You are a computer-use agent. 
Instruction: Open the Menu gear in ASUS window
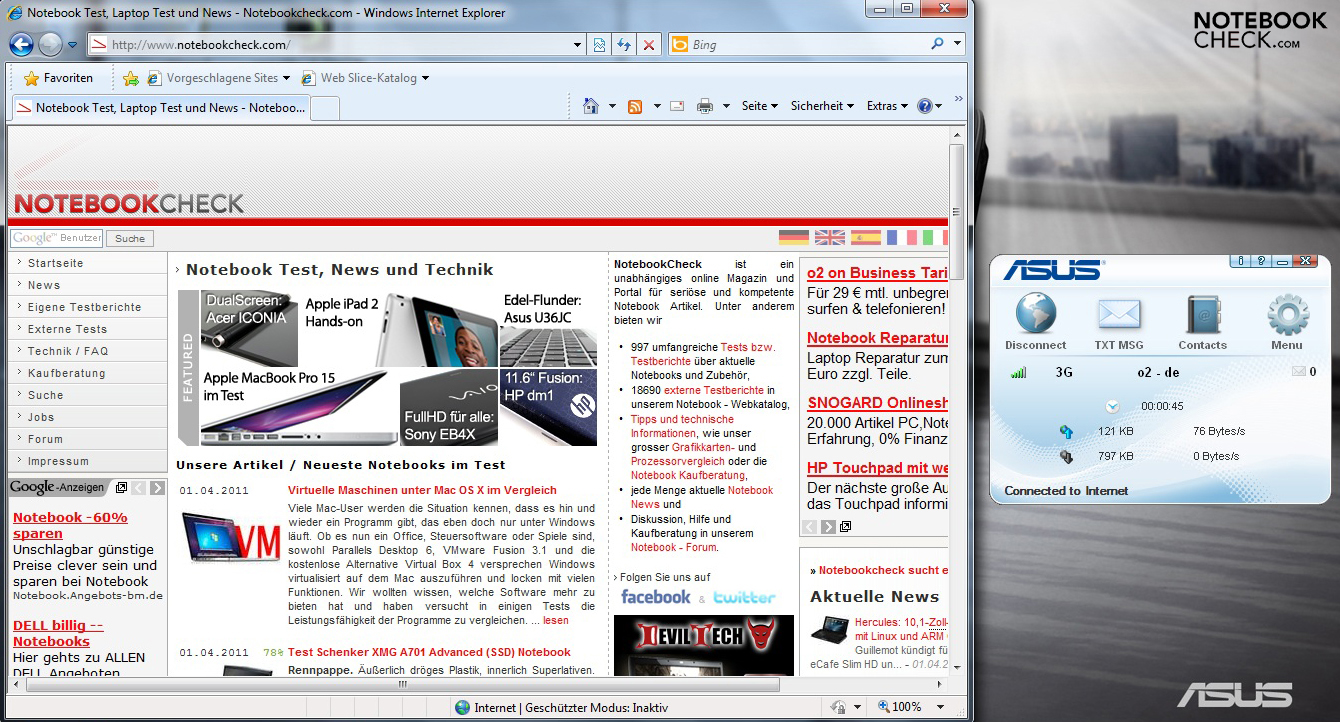(1287, 322)
